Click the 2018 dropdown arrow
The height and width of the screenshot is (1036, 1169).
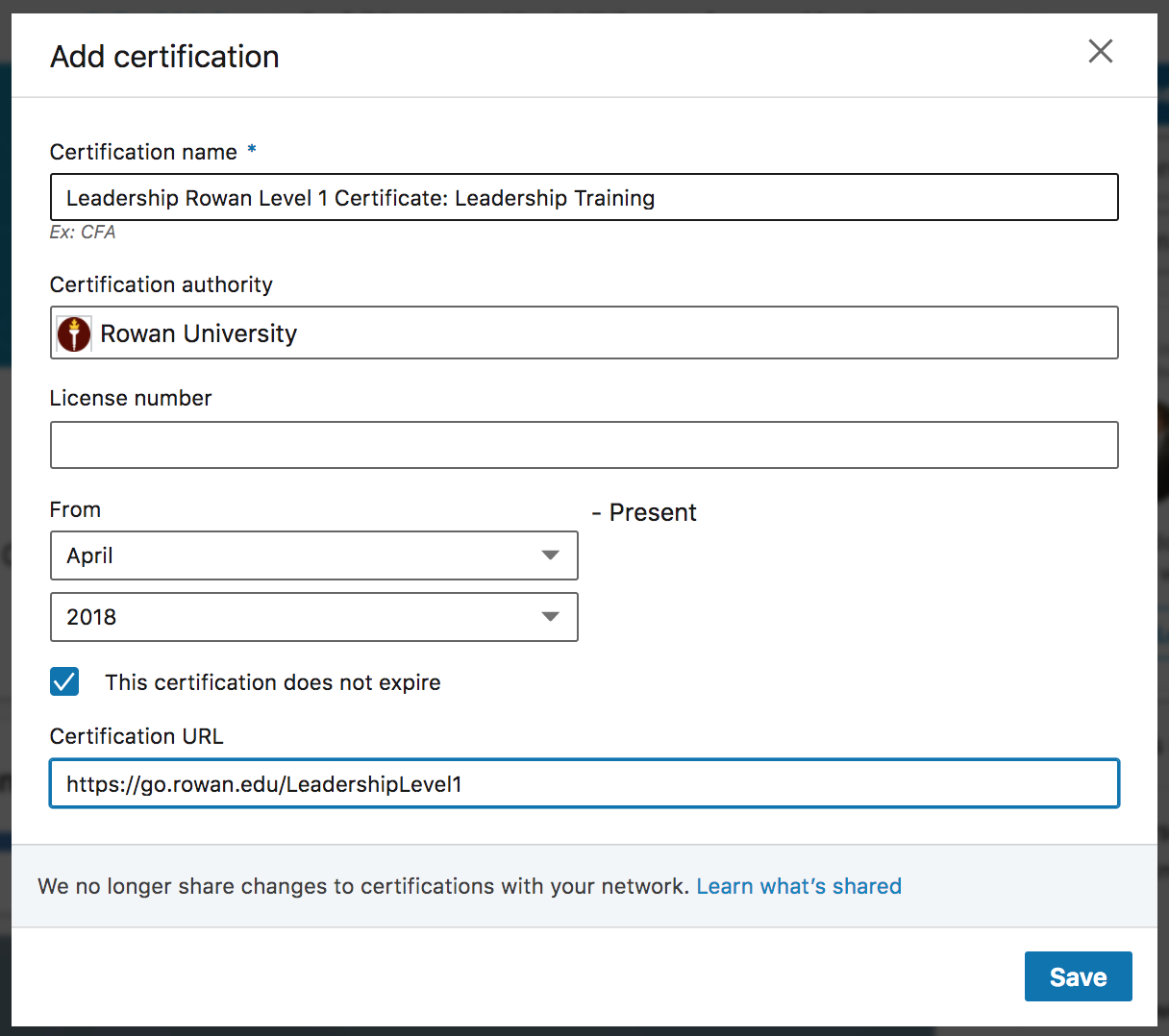(x=550, y=617)
